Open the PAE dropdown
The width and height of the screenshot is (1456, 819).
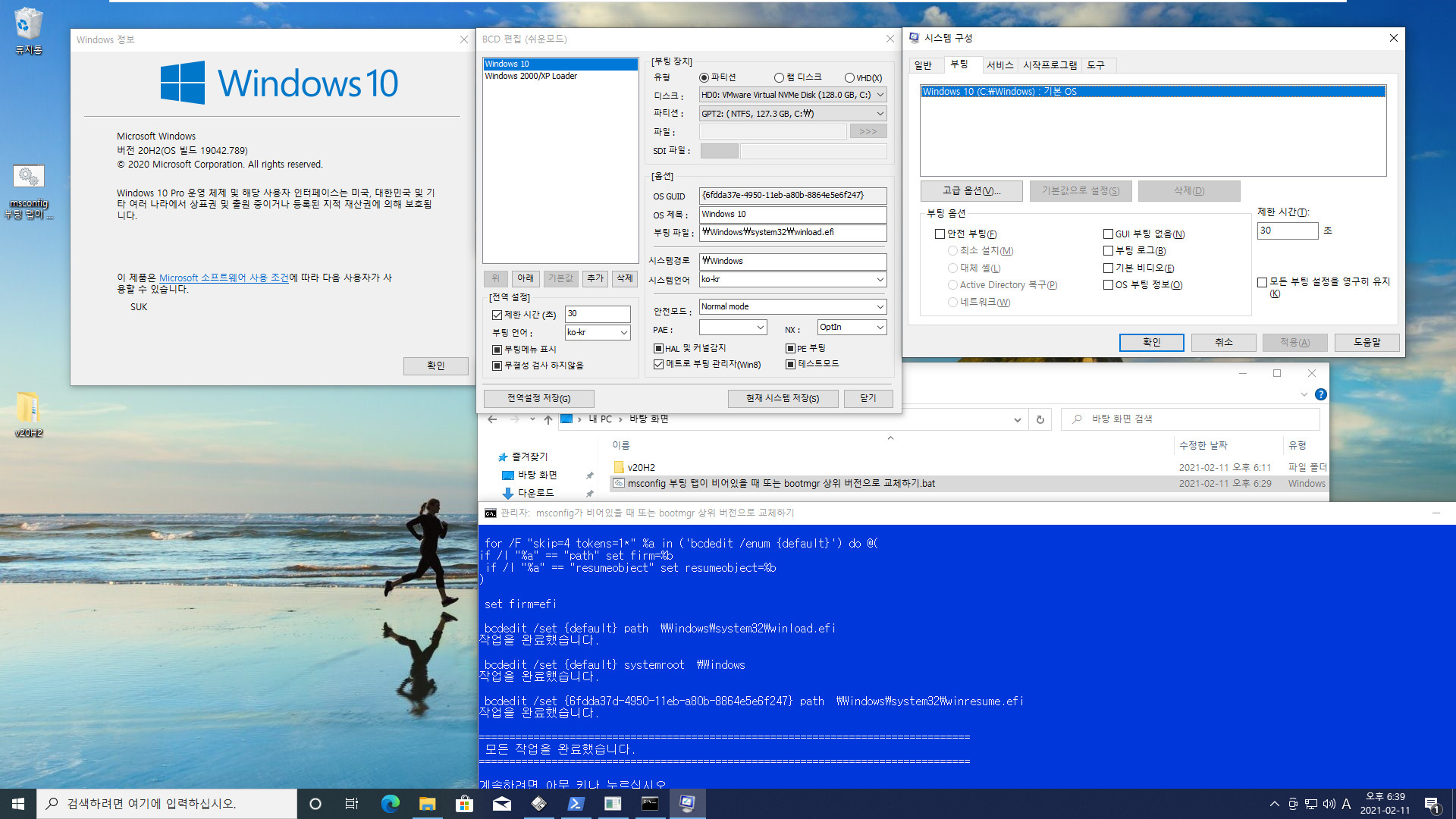[x=760, y=327]
